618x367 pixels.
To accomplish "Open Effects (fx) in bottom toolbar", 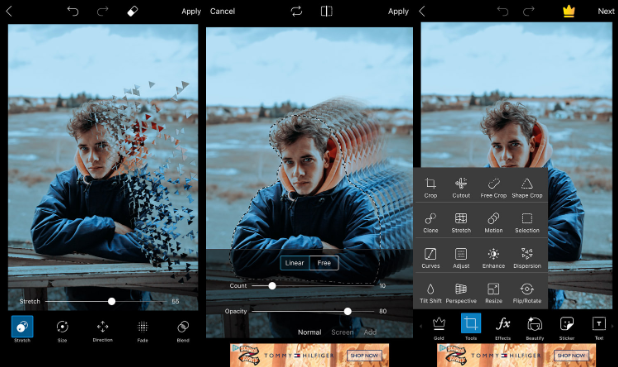I will pos(503,328).
